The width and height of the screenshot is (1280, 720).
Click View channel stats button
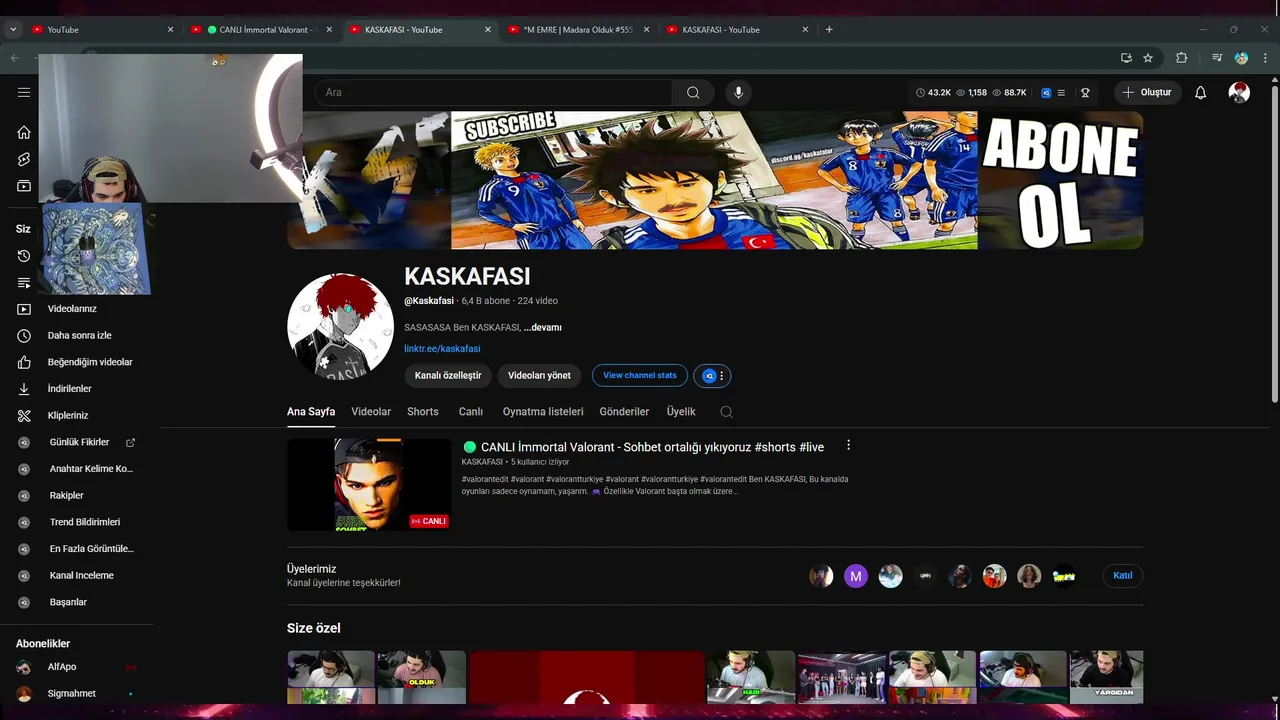[640, 375]
